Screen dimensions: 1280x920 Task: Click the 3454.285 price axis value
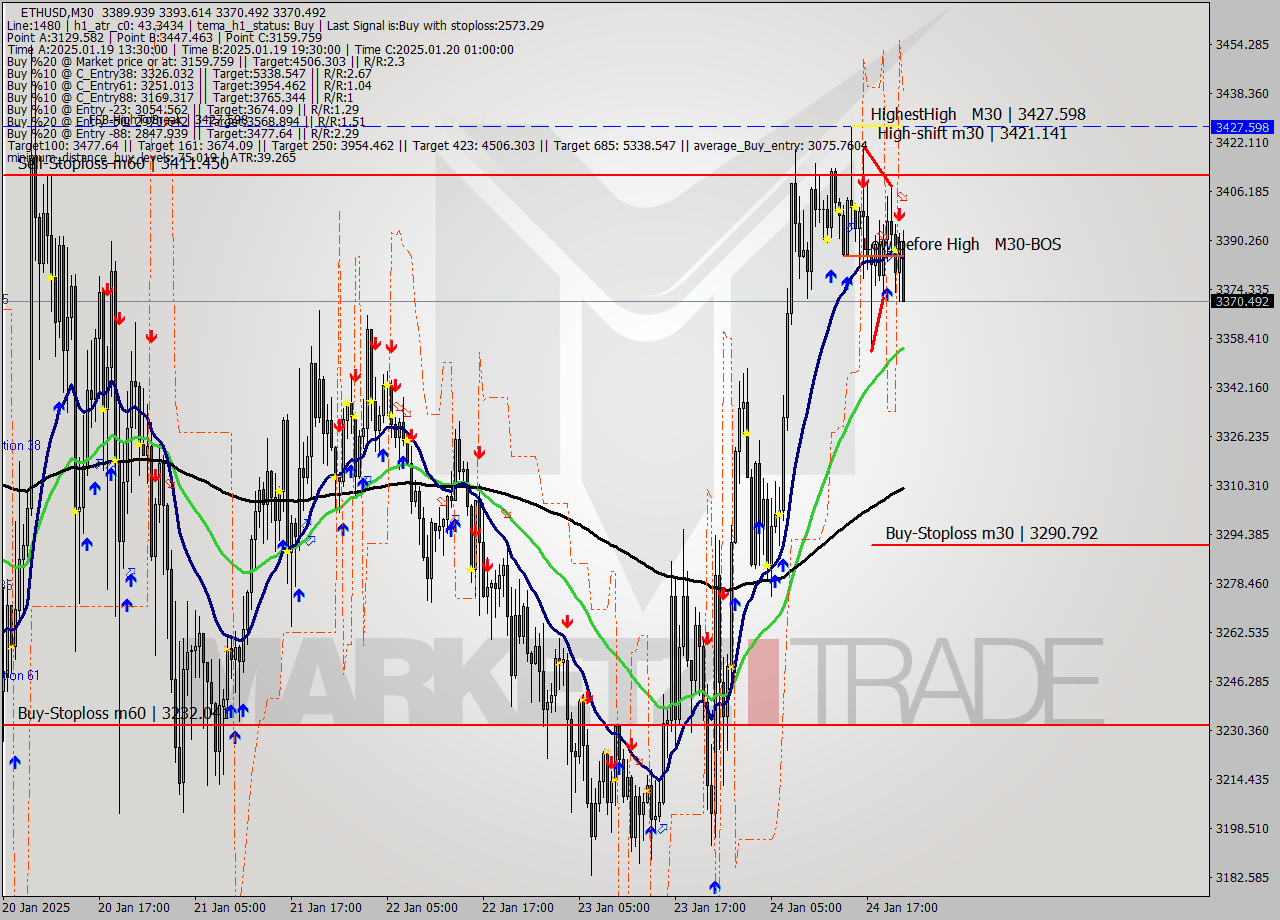point(1241,45)
